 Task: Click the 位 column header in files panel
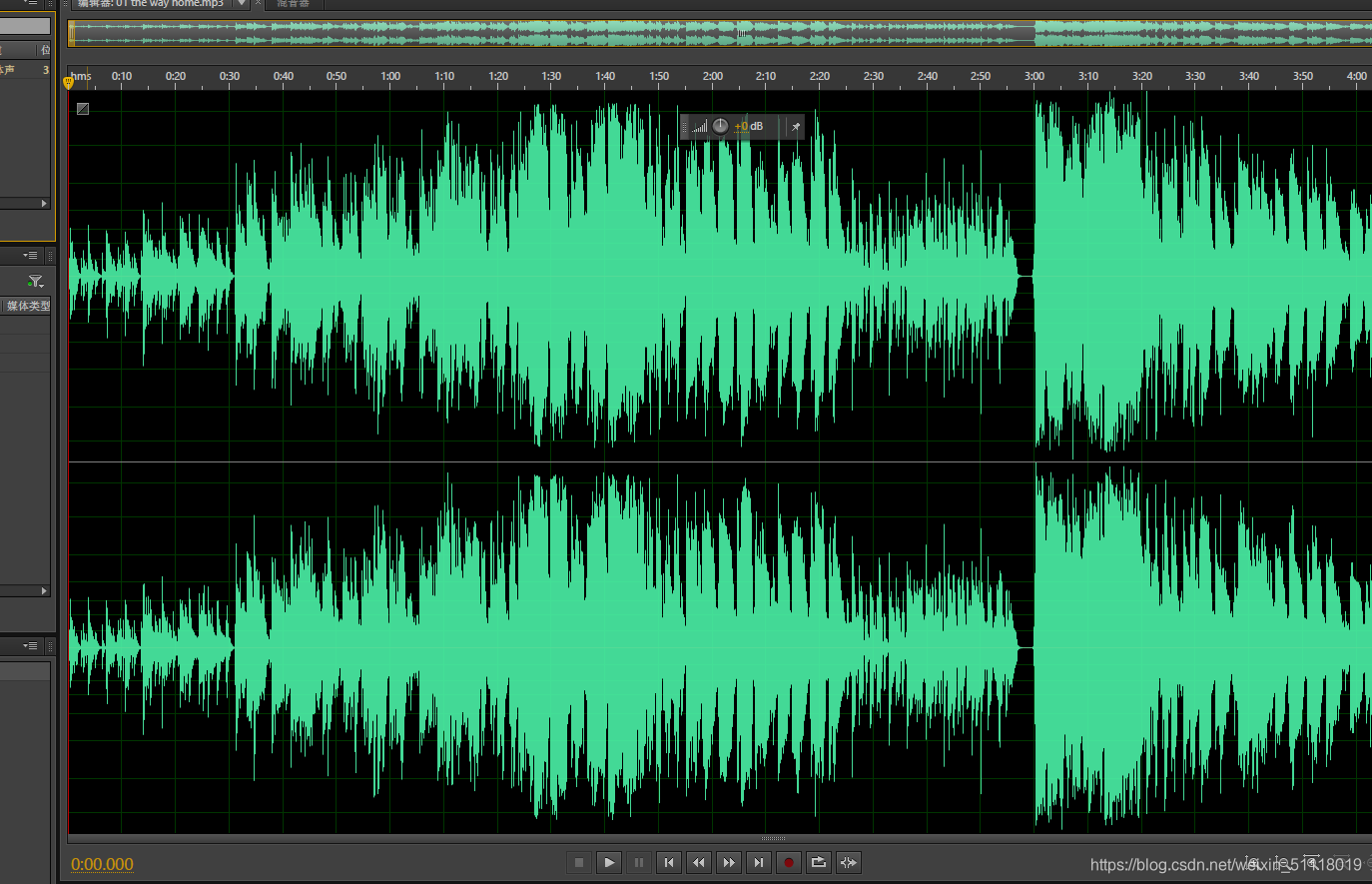coord(44,50)
